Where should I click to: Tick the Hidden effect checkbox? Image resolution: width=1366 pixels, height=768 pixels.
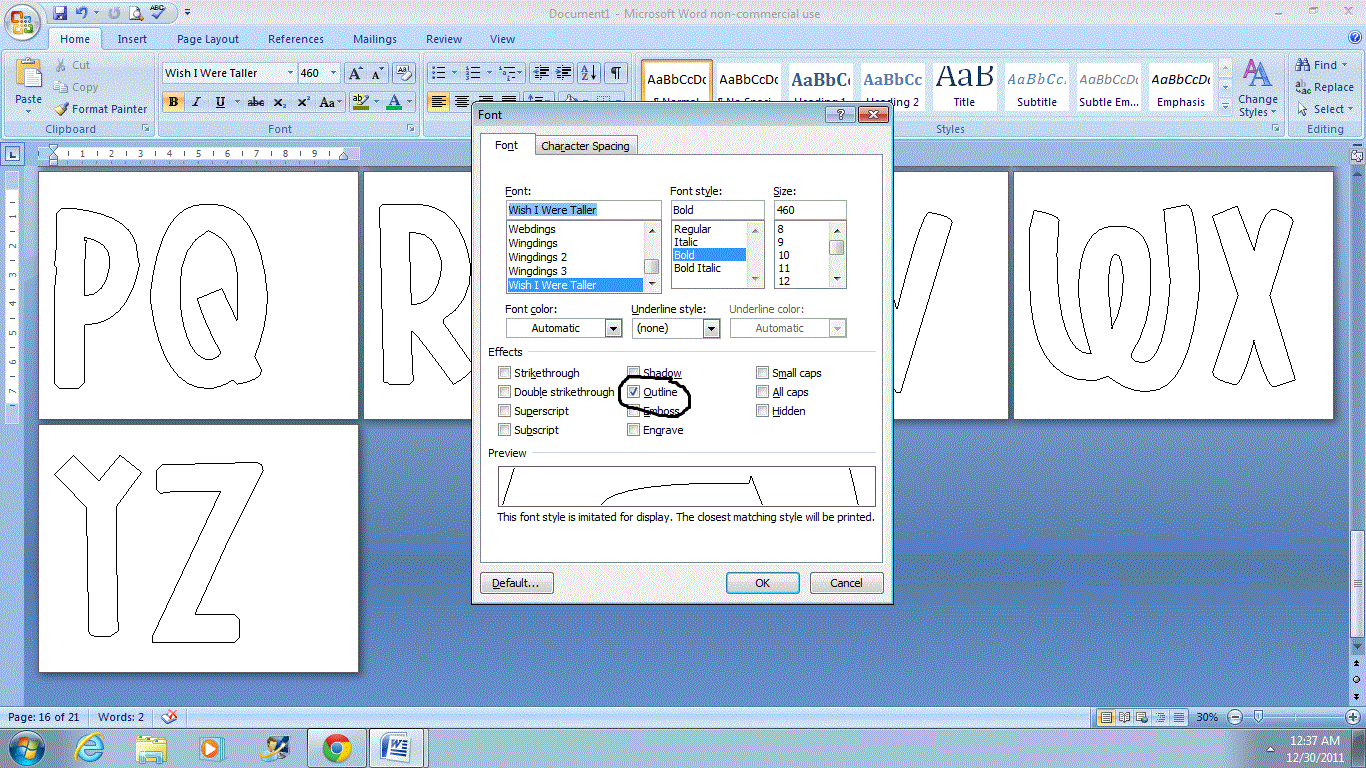(x=762, y=411)
